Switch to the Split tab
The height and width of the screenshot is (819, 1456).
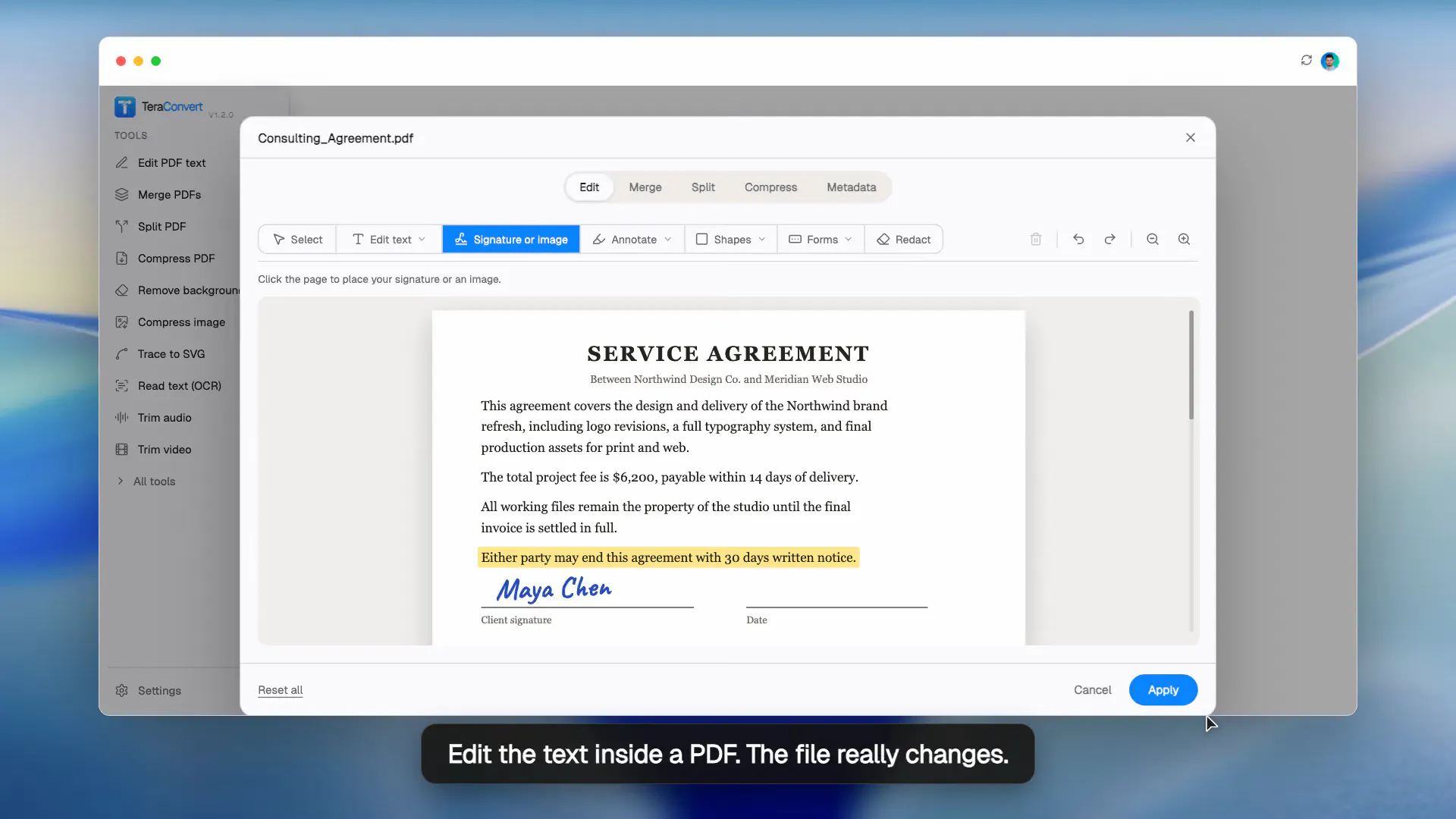pyautogui.click(x=703, y=187)
